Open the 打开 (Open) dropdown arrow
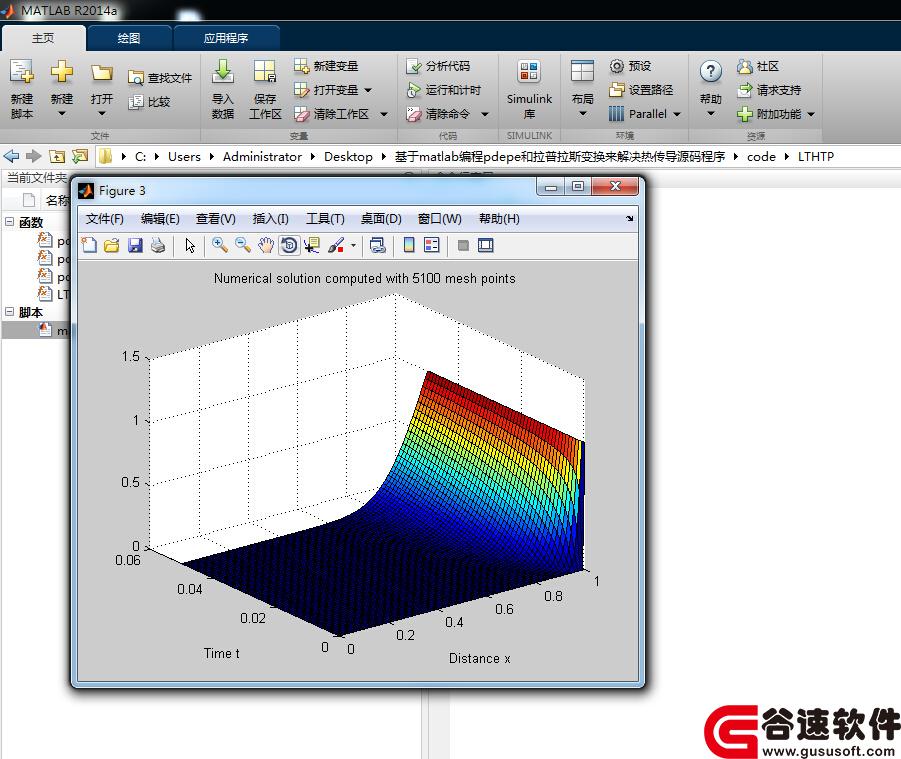This screenshot has width=901, height=759. (x=102, y=114)
